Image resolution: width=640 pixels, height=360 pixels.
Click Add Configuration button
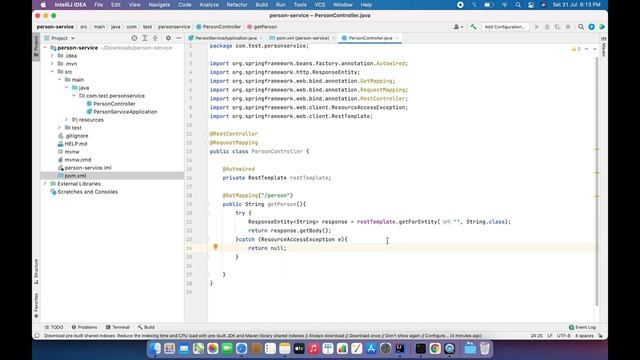point(505,27)
